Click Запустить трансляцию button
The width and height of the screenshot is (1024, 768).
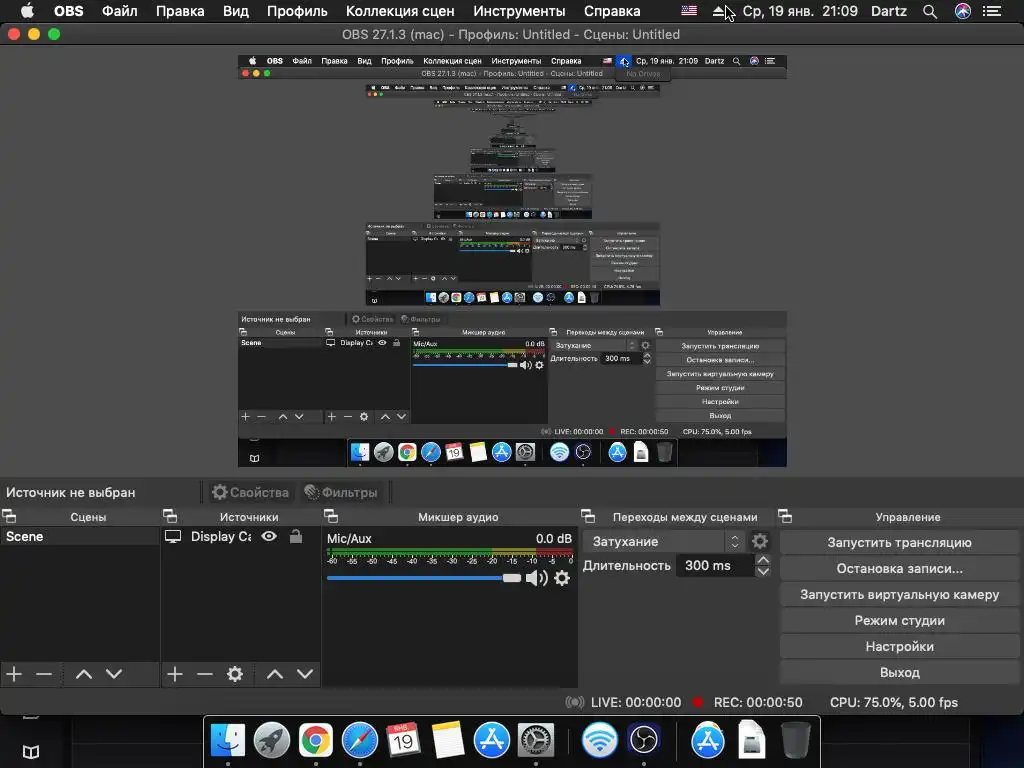(x=899, y=543)
